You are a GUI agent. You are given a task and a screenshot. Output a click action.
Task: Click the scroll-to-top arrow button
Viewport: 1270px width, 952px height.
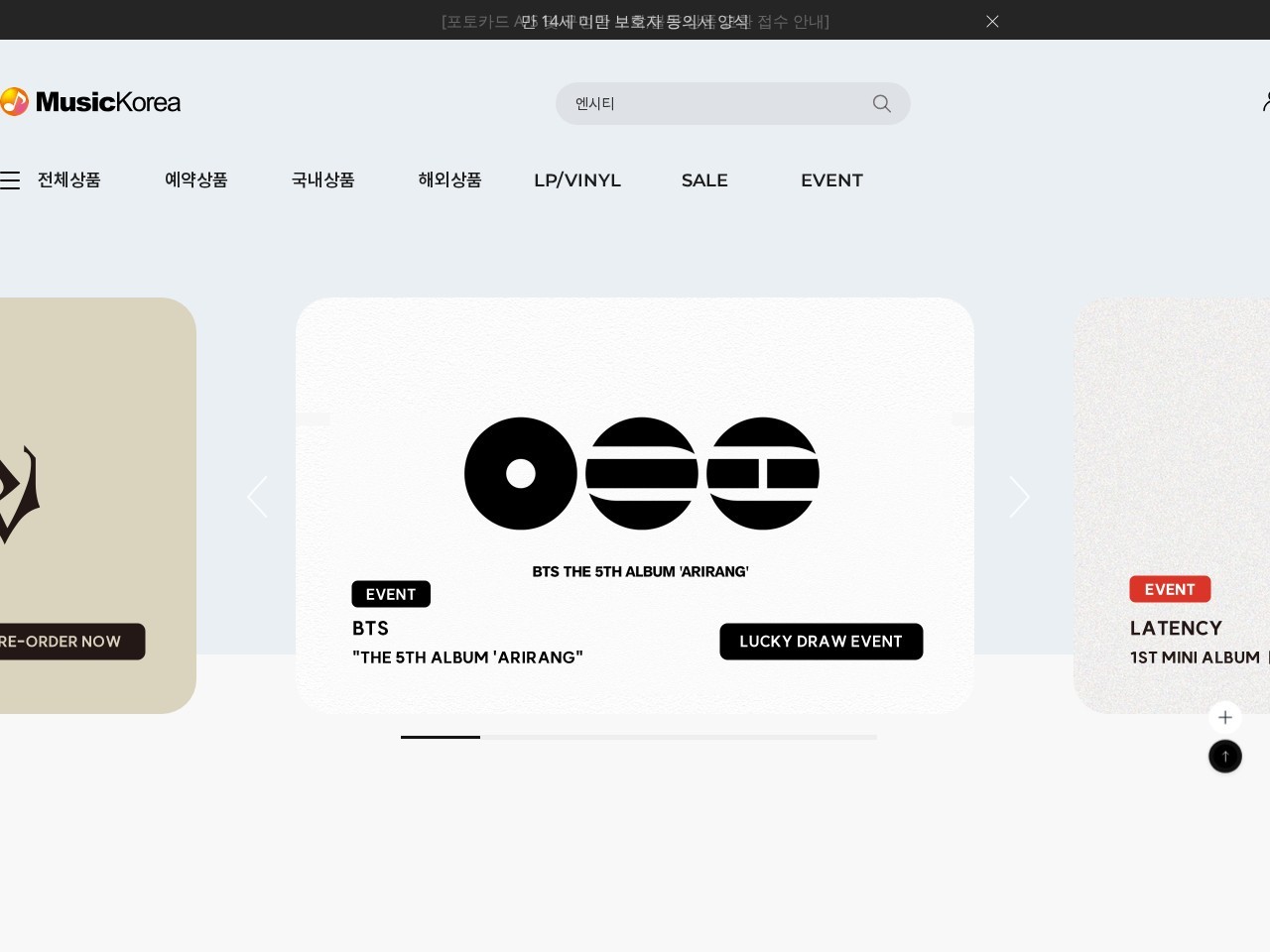[x=1225, y=756]
